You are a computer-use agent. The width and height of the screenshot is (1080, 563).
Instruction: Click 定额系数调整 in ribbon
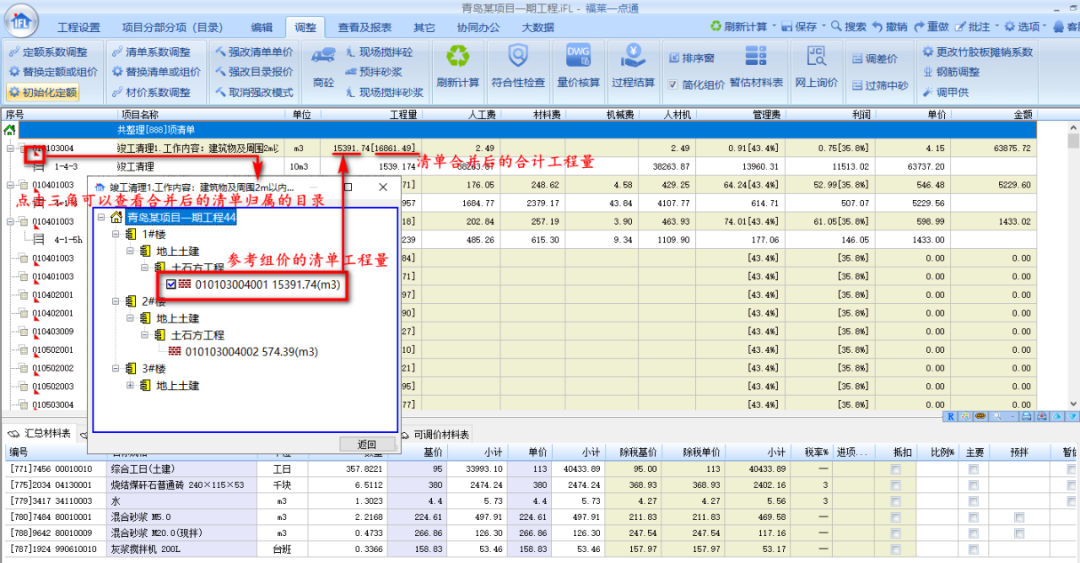tap(48, 52)
